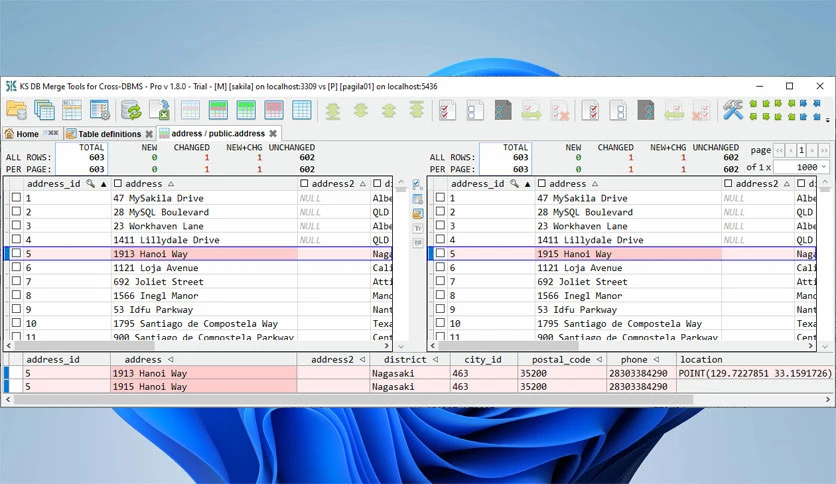Image resolution: width=836 pixels, height=484 pixels.
Task: Open the hammer and wrench tools icon
Action: [733, 110]
